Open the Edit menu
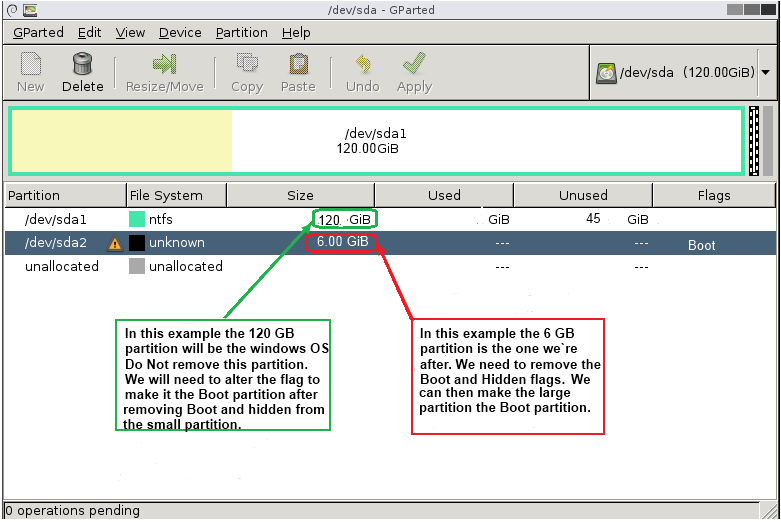The image size is (781, 522). coord(90,32)
